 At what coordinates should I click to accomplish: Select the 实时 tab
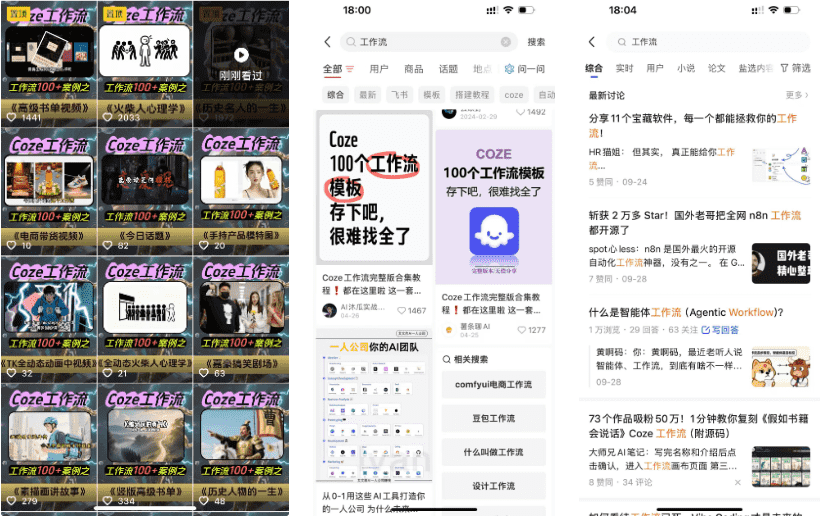625,68
